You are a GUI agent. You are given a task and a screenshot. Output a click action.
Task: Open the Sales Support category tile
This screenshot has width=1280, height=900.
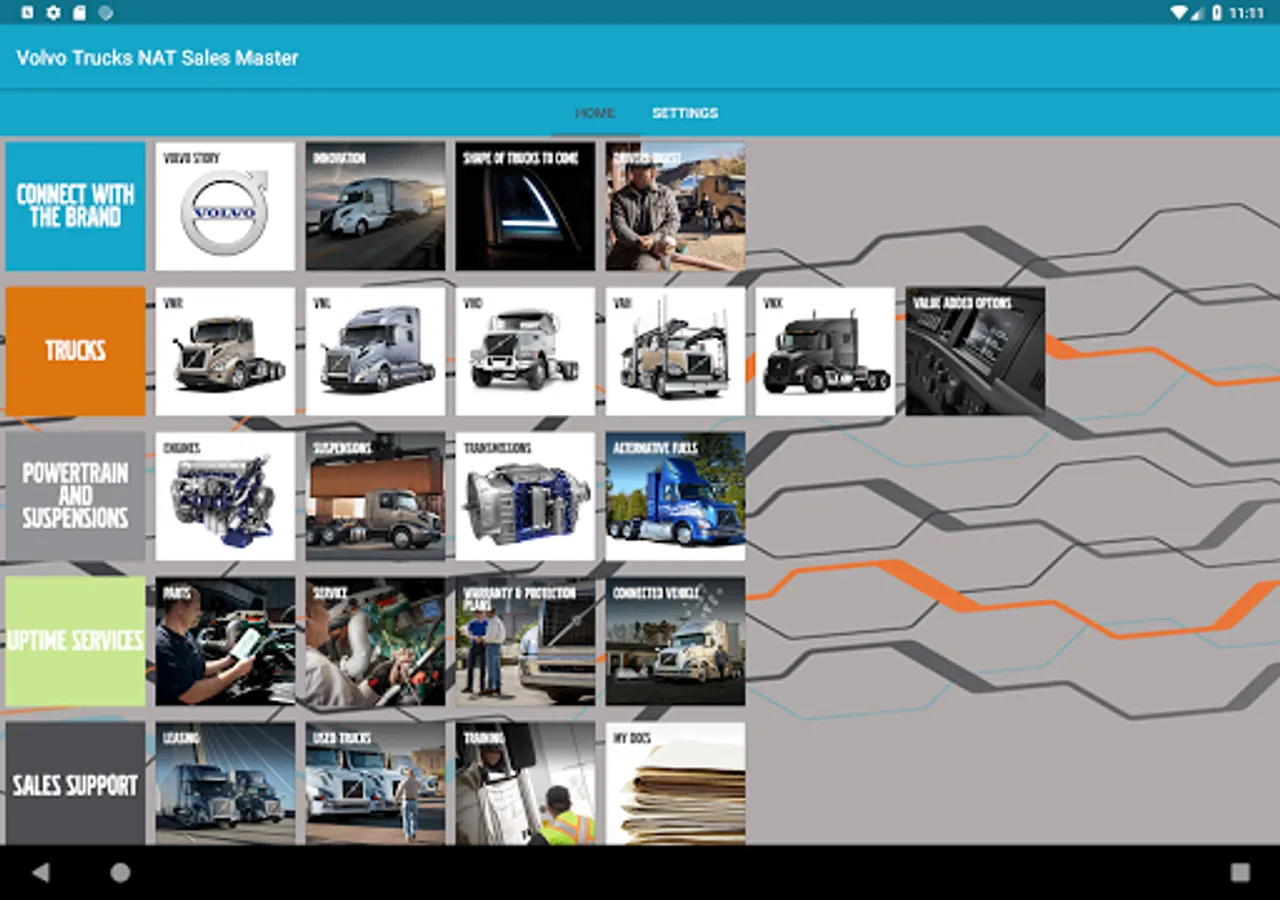pyautogui.click(x=75, y=783)
